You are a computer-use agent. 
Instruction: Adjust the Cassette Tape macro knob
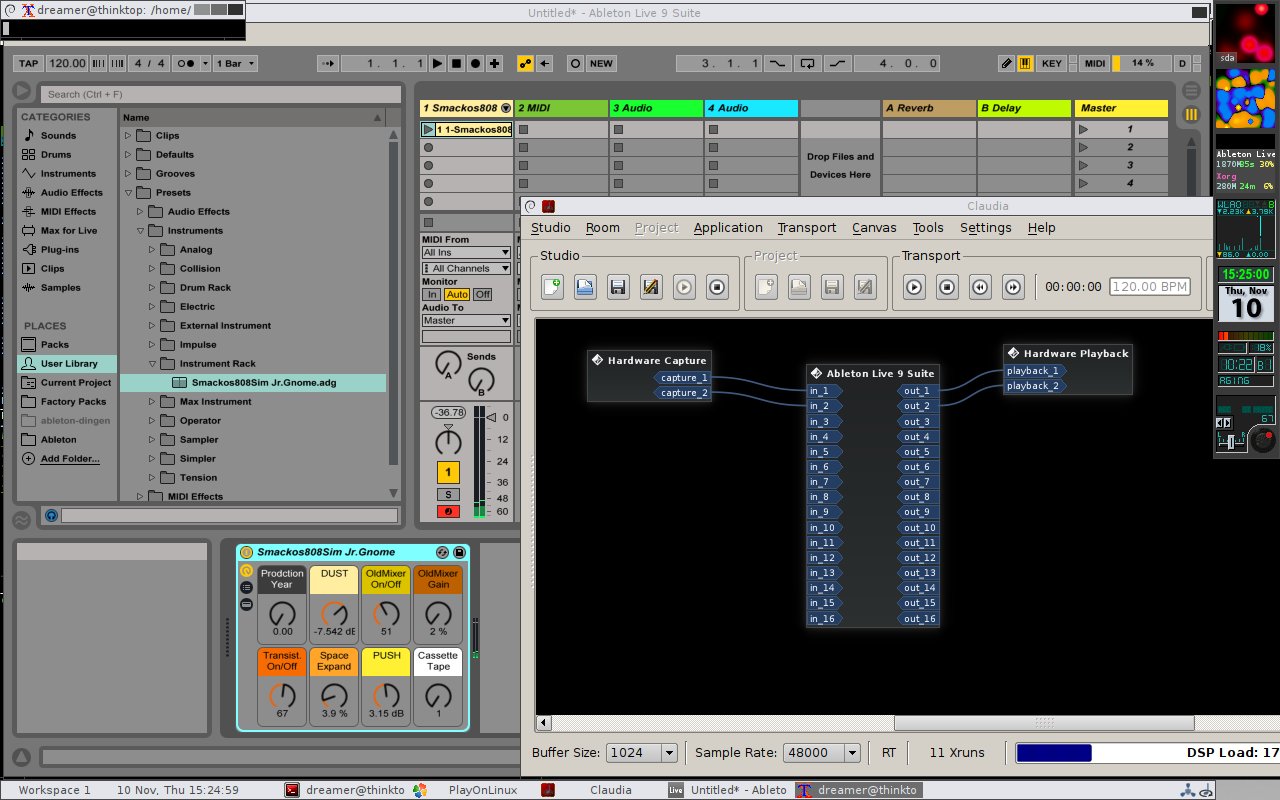coord(438,695)
